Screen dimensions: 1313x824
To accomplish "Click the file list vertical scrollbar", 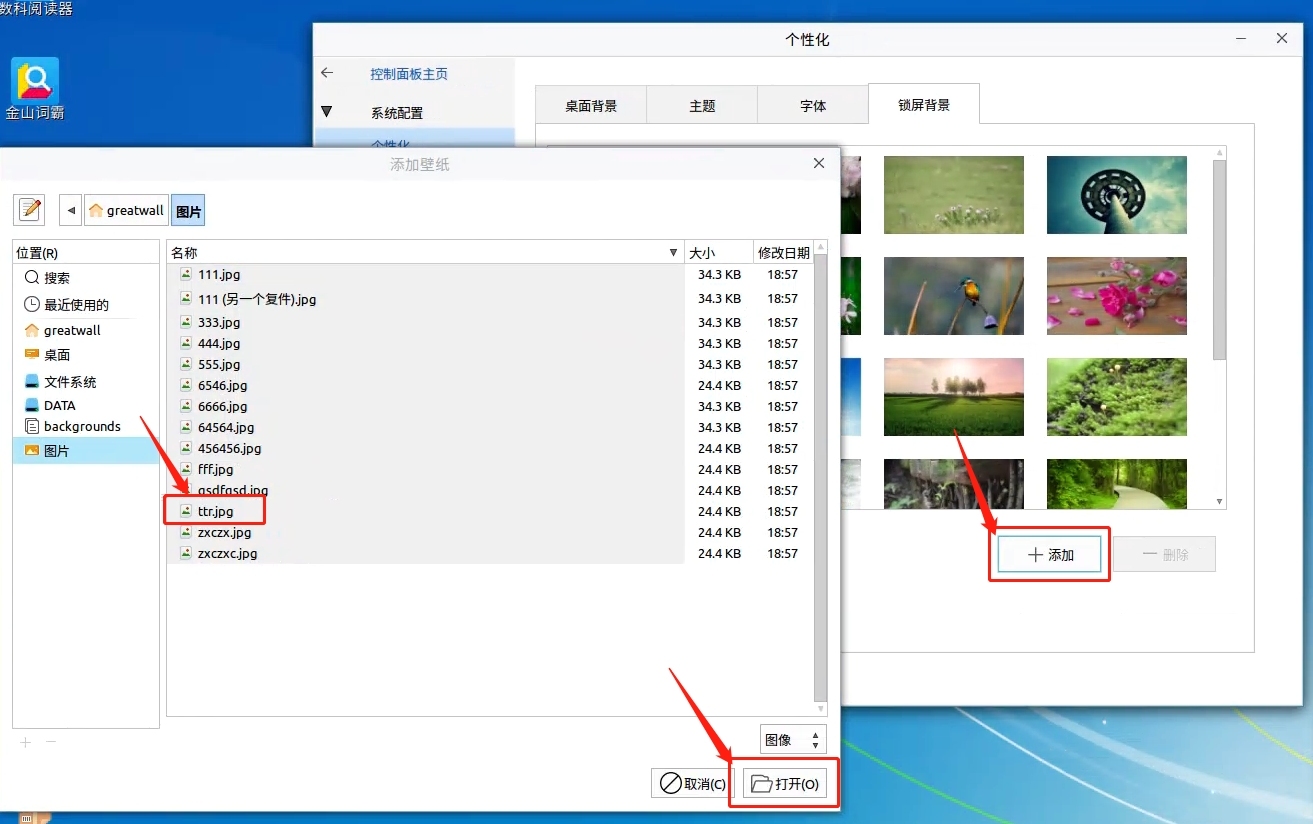I will click(x=821, y=478).
